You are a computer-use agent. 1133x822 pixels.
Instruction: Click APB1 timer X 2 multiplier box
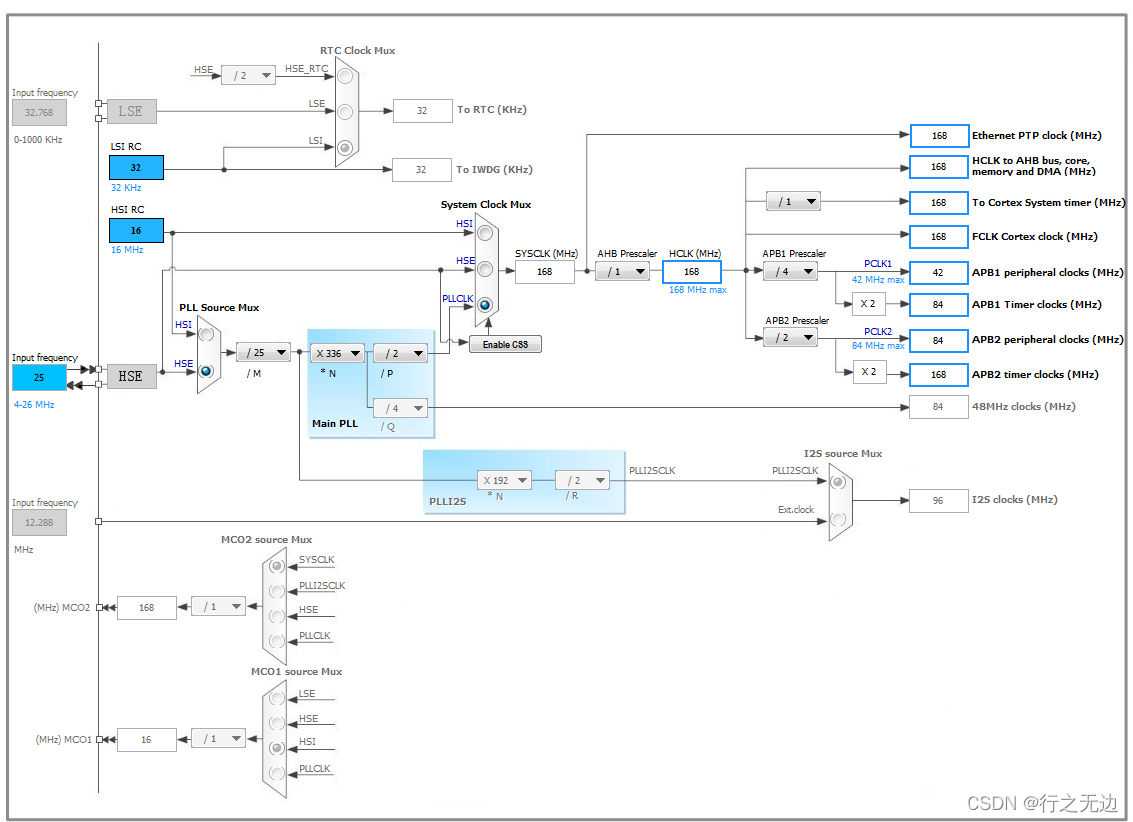point(869,304)
